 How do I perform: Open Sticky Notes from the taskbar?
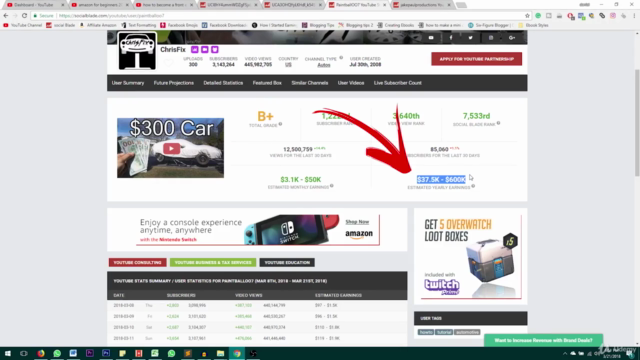pyautogui.click(x=122, y=353)
